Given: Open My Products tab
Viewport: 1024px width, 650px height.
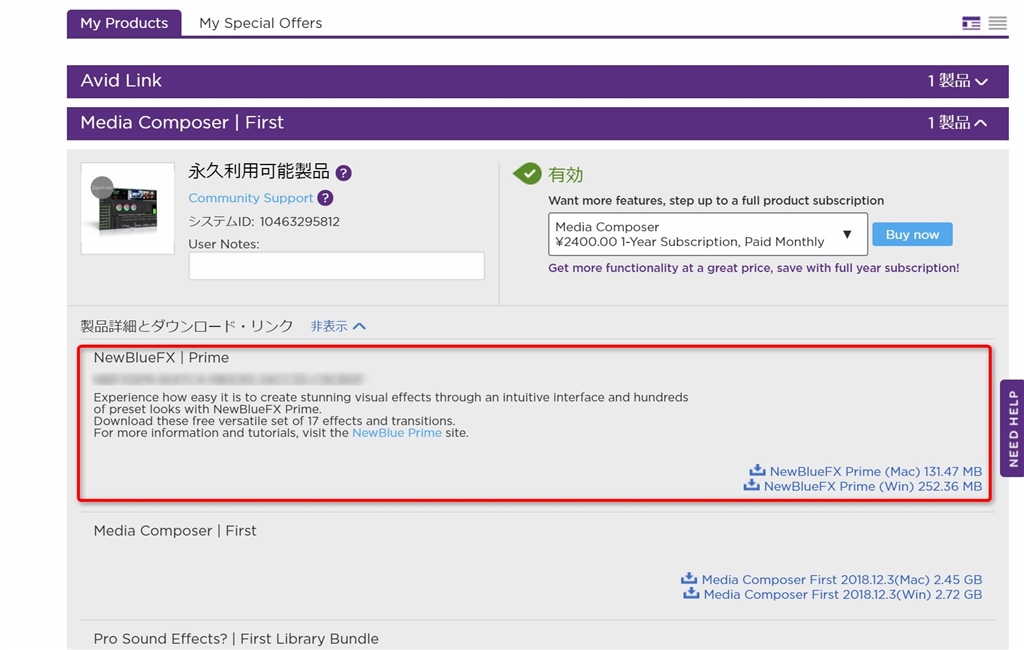Looking at the screenshot, I should [124, 24].
